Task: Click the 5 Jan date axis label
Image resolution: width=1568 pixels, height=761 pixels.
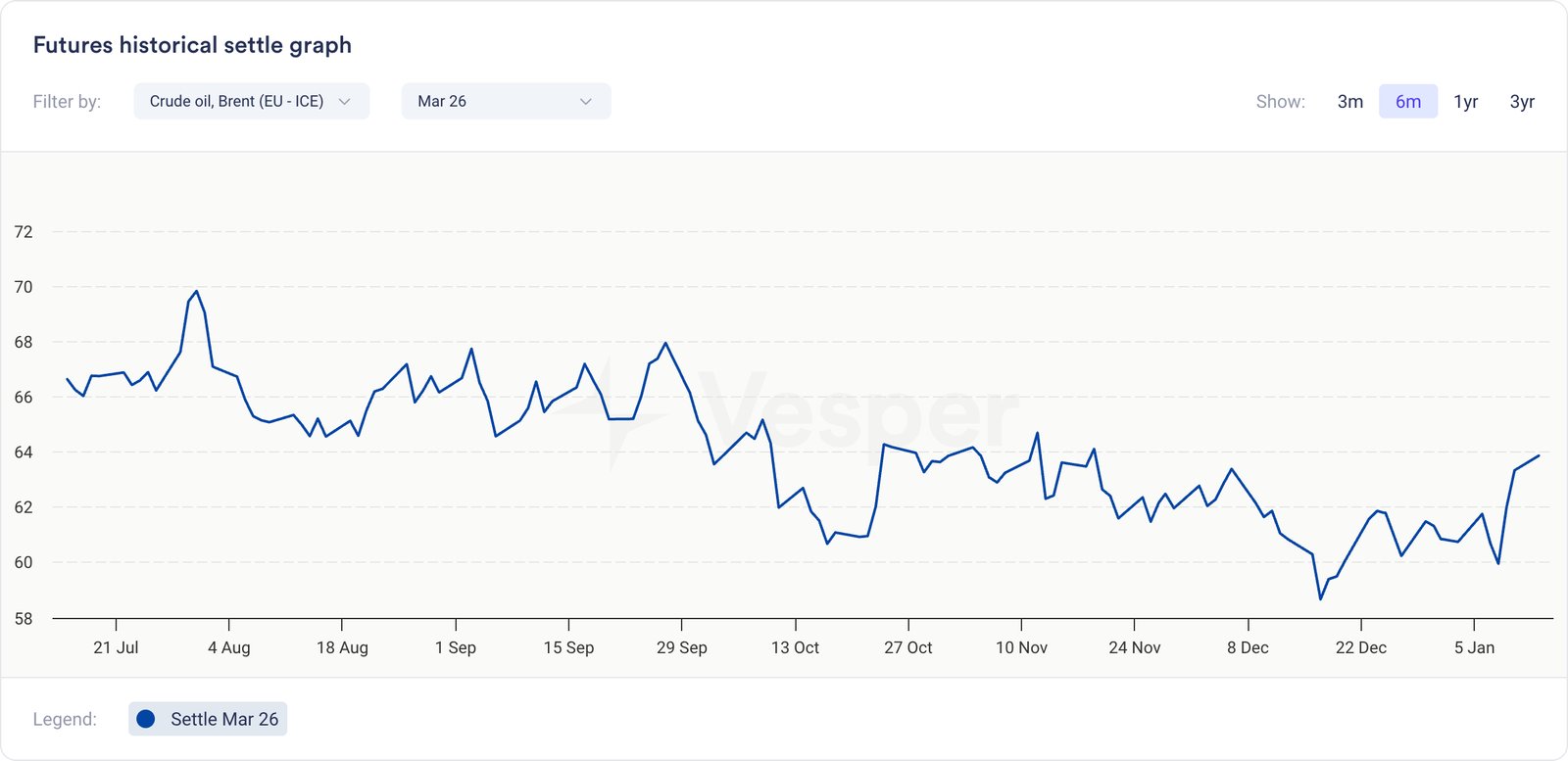Action: pos(1474,647)
